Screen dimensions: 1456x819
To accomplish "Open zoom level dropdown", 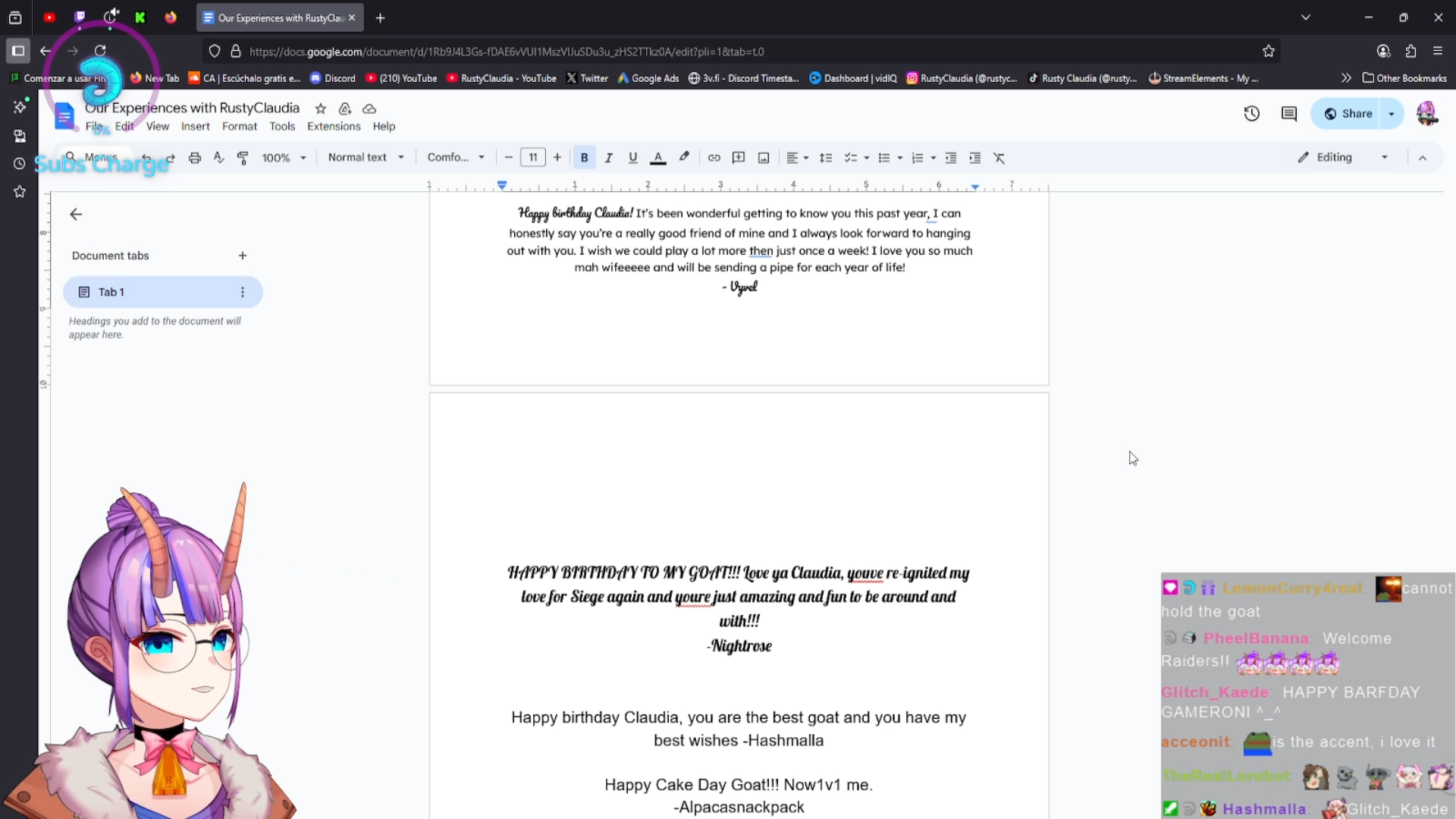I will point(284,158).
